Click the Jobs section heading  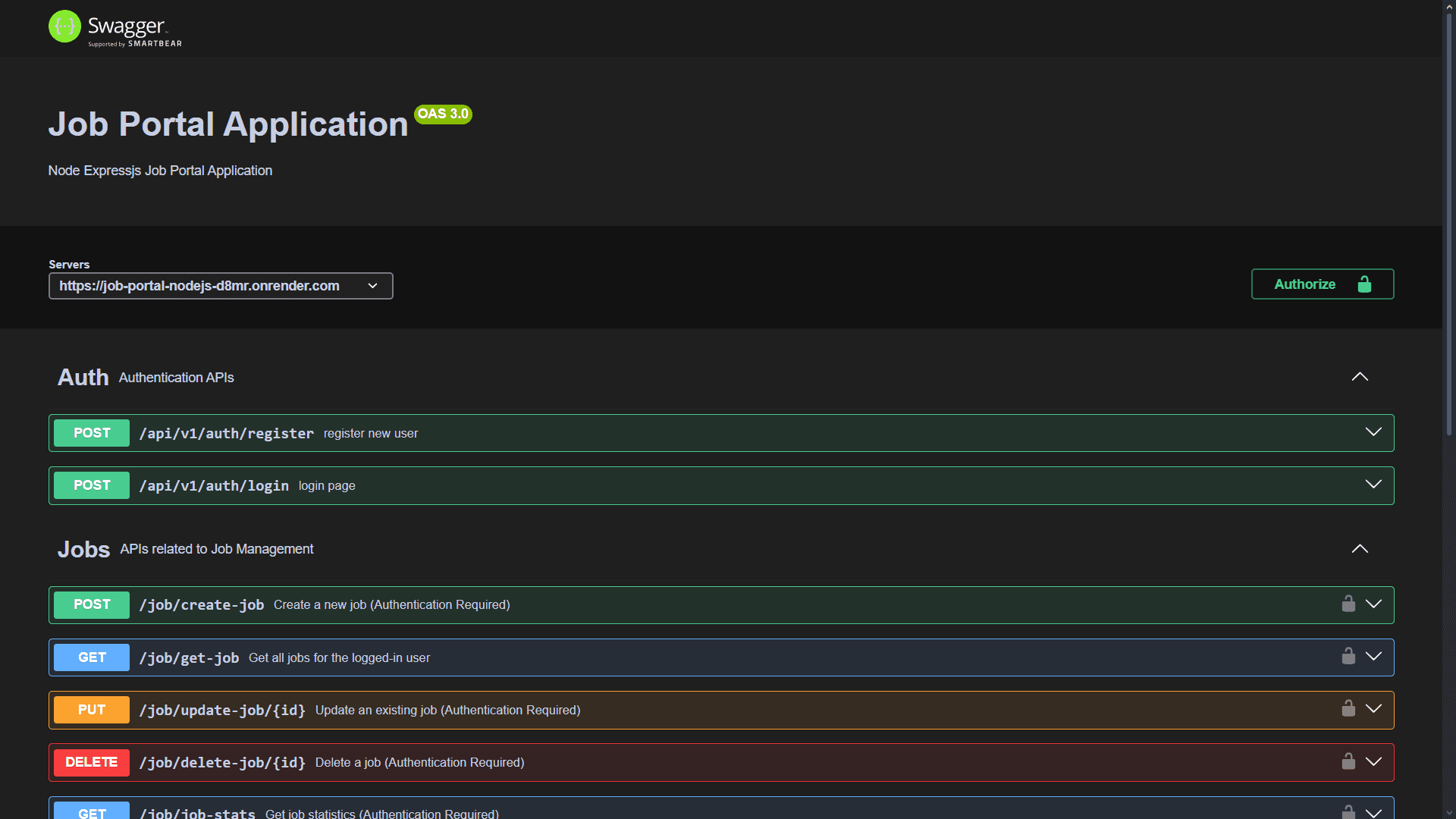[x=84, y=550]
